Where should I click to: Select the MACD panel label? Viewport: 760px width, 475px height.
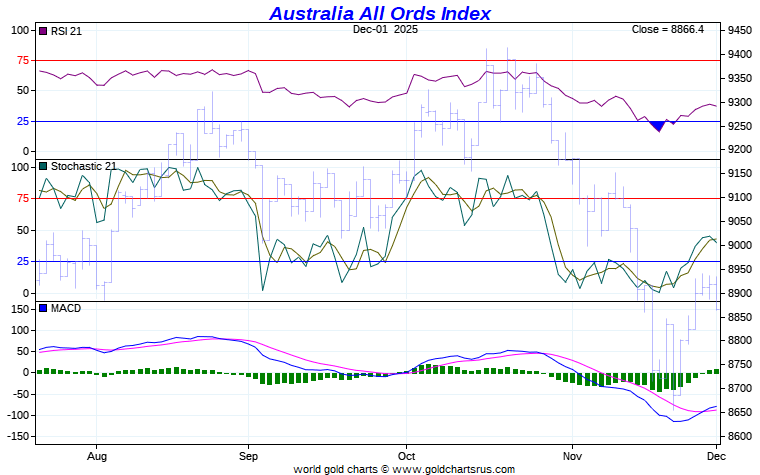point(65,308)
